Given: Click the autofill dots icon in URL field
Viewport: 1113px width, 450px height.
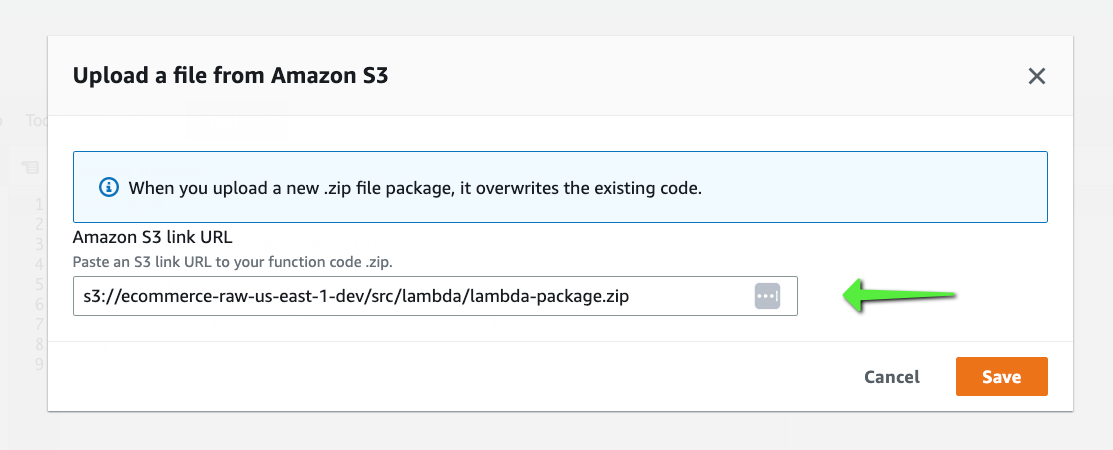Looking at the screenshot, I should (x=767, y=296).
